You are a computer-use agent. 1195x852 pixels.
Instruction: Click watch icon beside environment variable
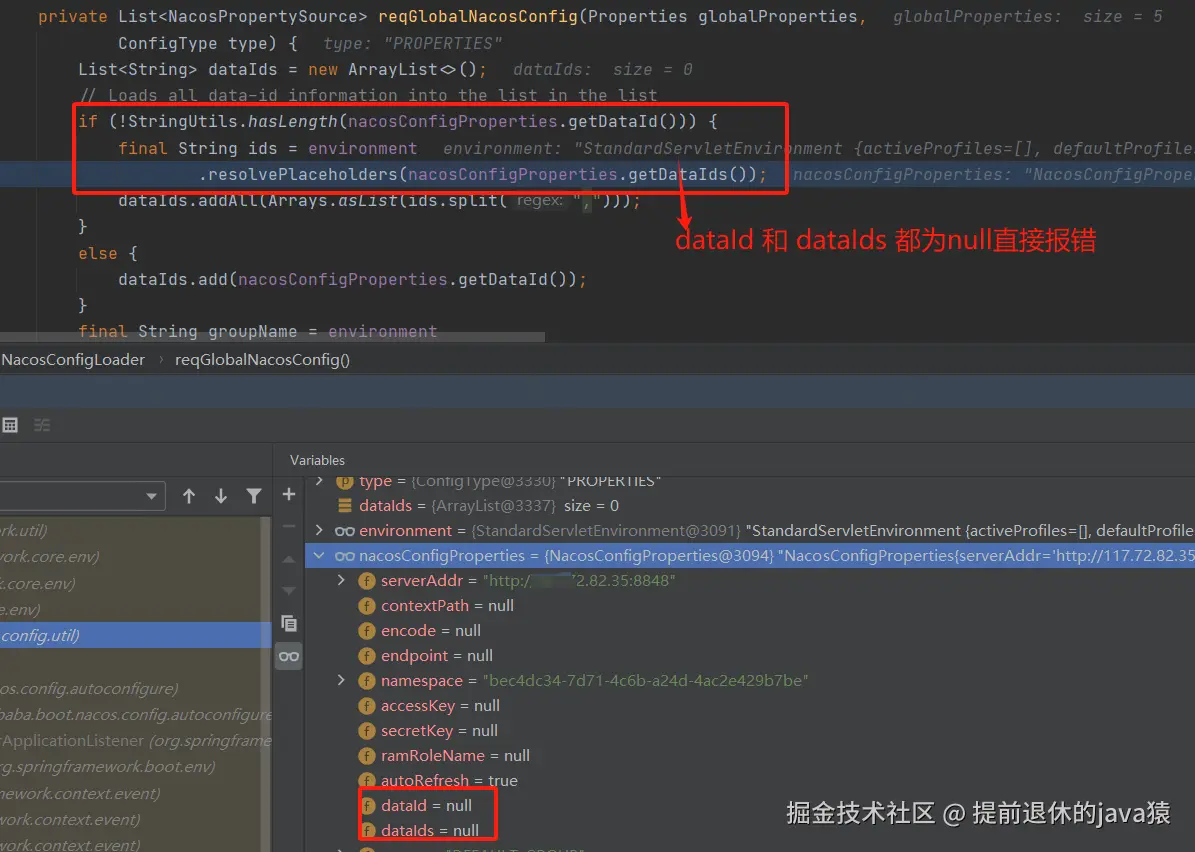click(344, 531)
